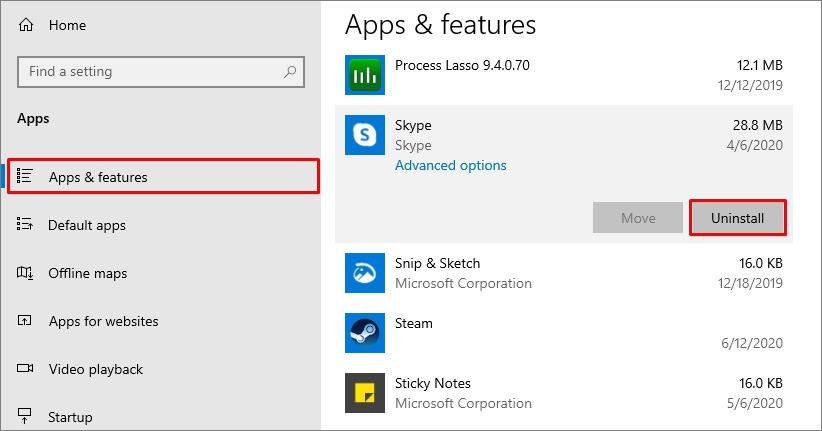Uninstall the Skype app
Screen dimensions: 822x431
click(738, 218)
